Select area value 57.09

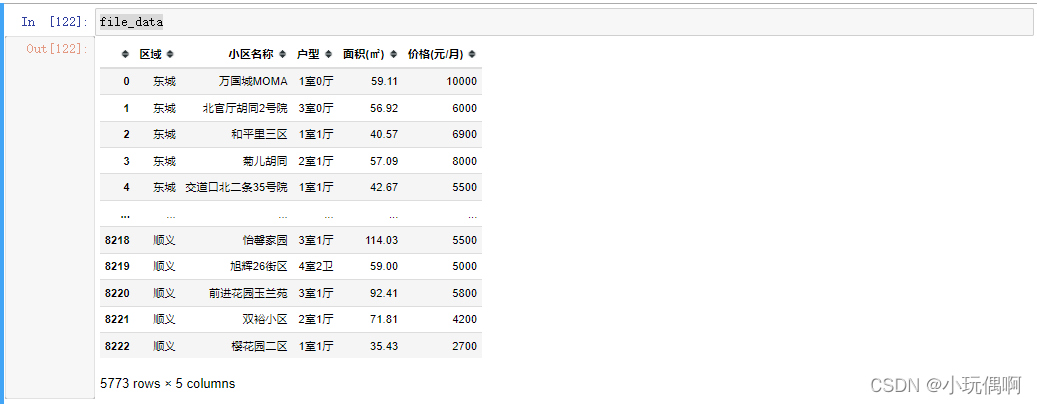pyautogui.click(x=384, y=161)
